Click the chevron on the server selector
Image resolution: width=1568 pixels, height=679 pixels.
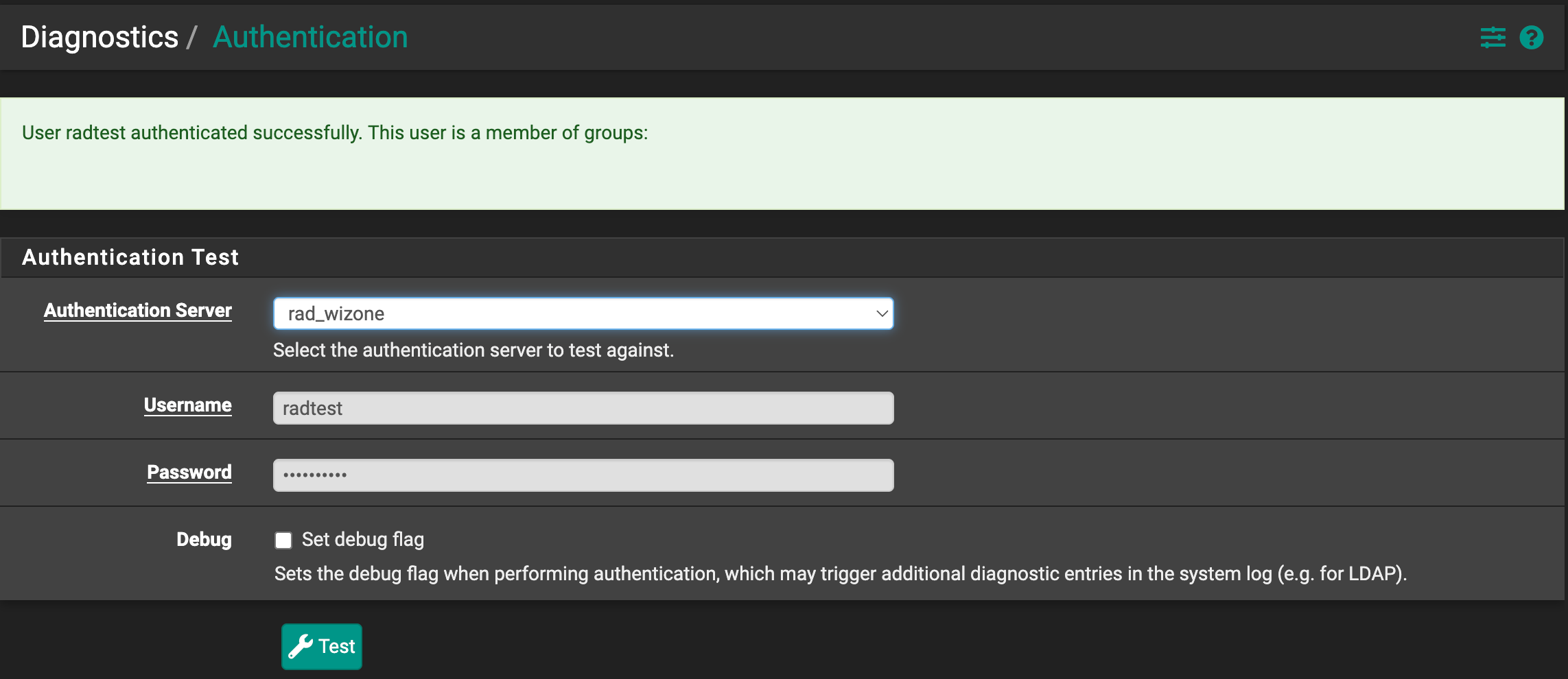coord(882,313)
